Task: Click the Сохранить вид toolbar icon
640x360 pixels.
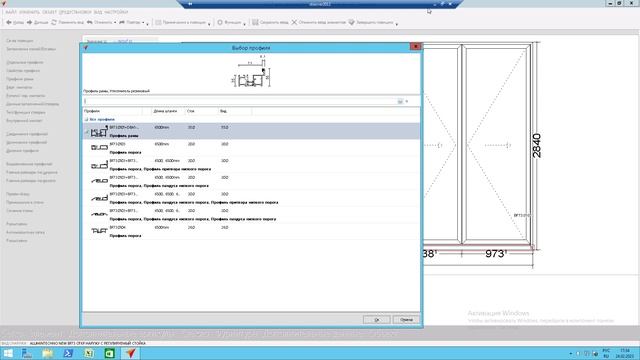Action: [x=255, y=22]
